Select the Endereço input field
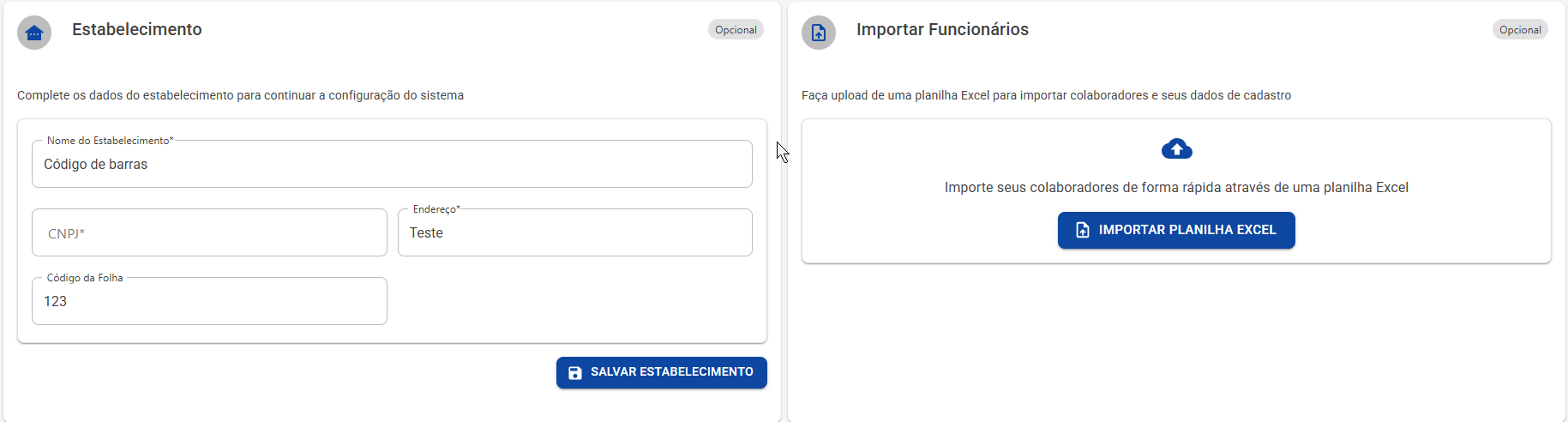 click(x=575, y=232)
